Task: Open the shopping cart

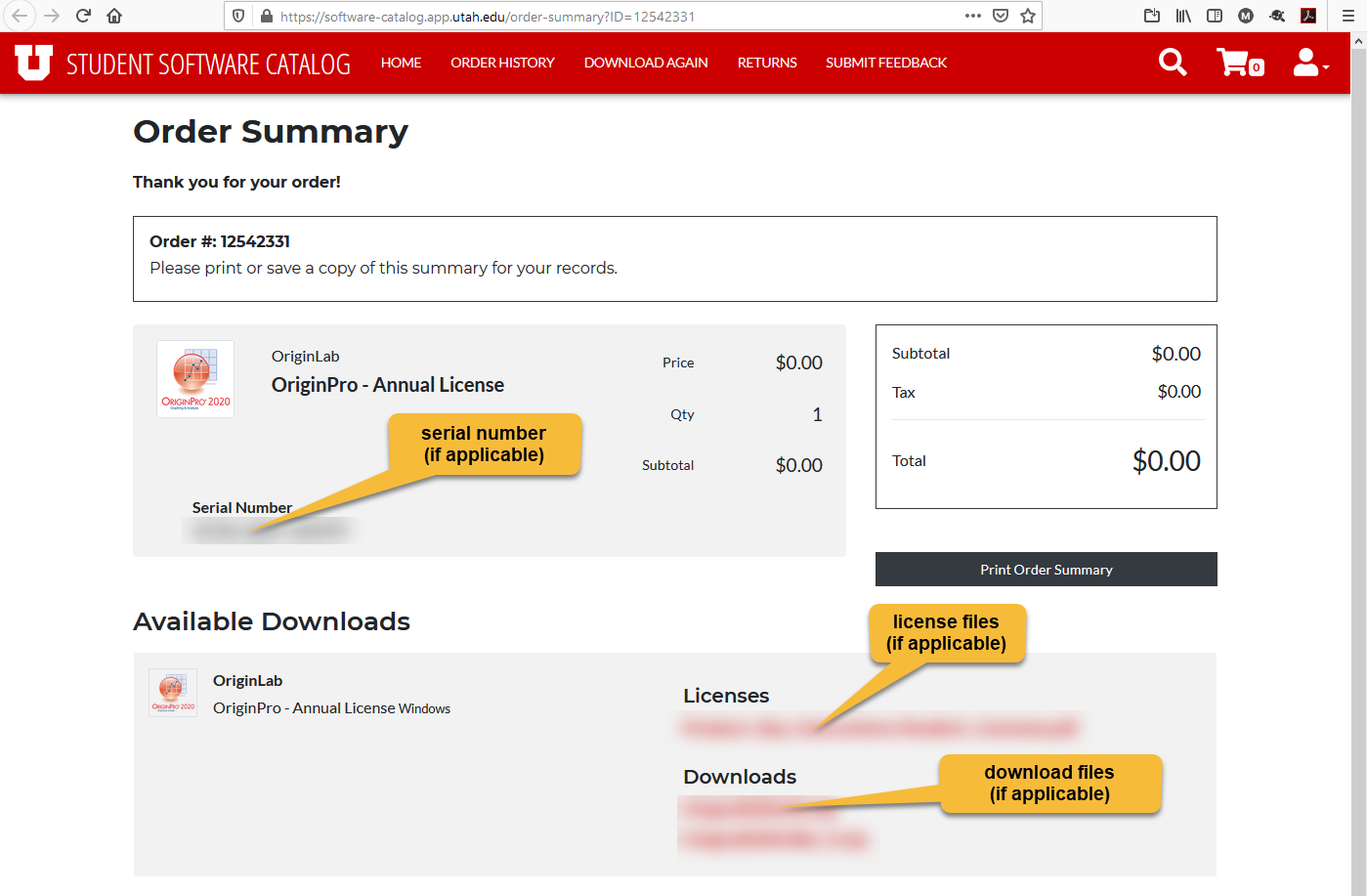Action: click(x=1240, y=63)
